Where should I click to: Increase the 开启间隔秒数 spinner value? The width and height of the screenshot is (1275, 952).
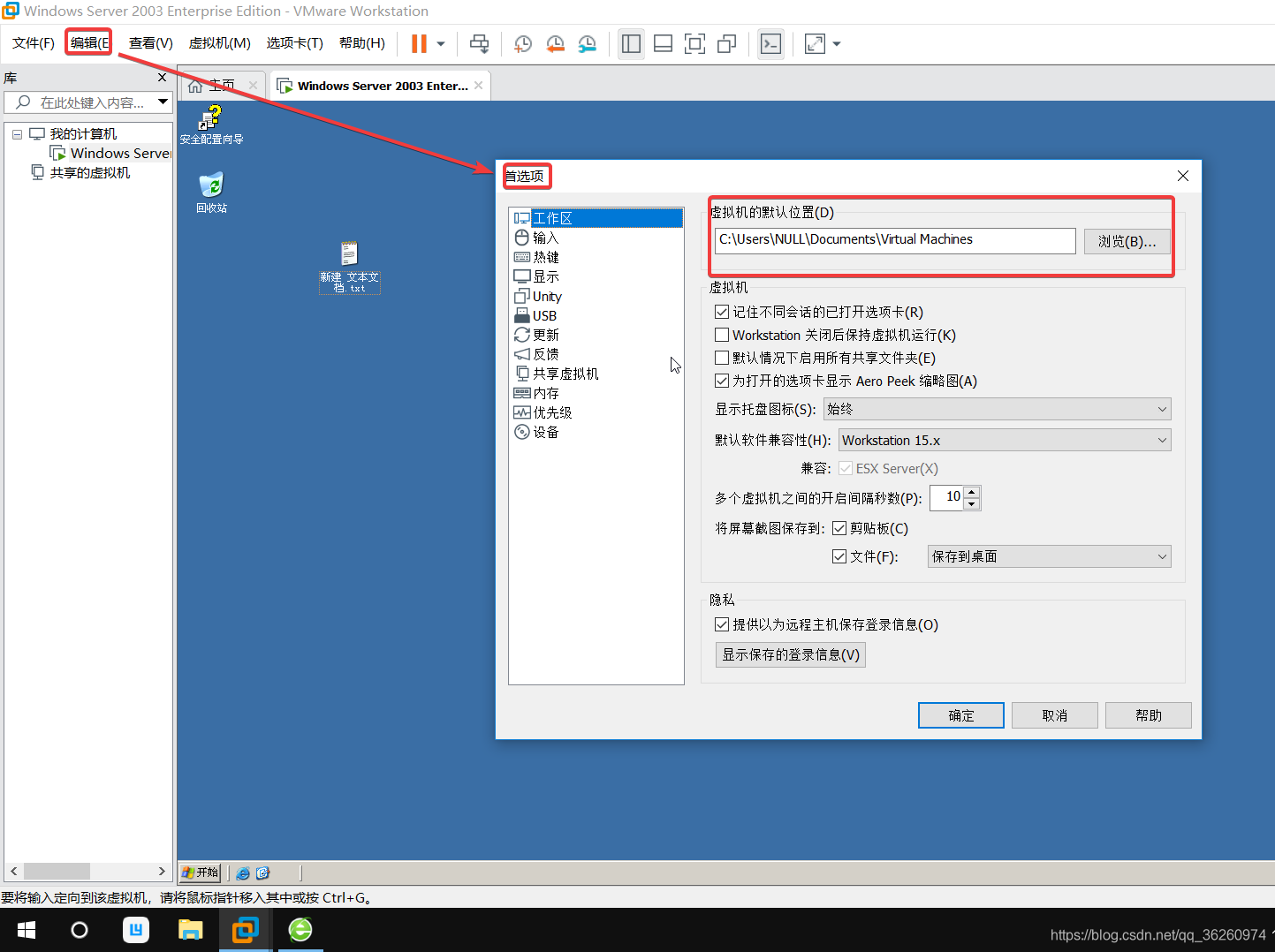coord(971,493)
